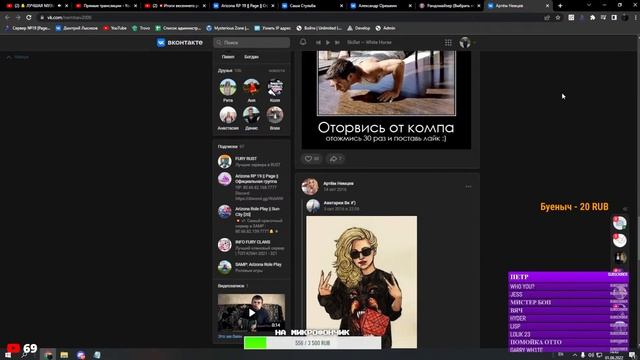640x360 pixels.
Task: Show hidden system tray icons
Action: coord(574,355)
